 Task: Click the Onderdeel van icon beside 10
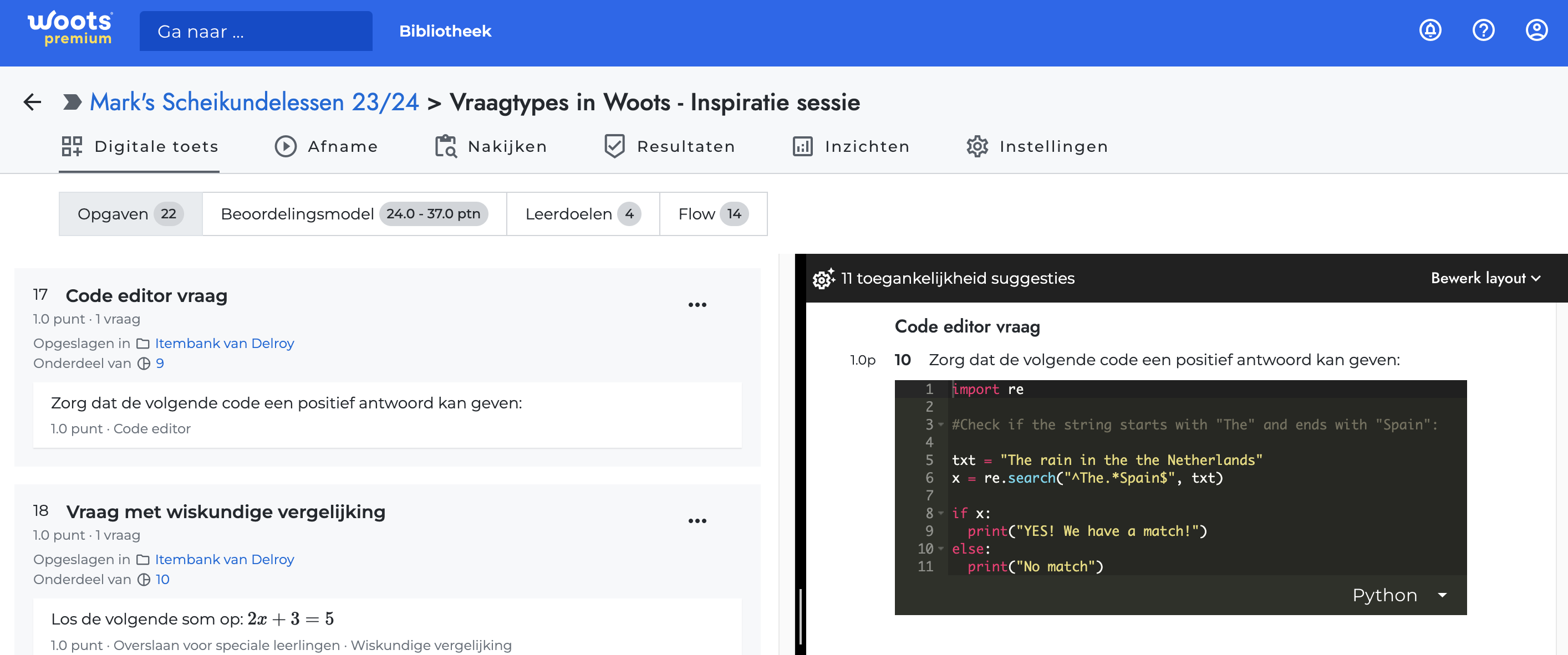pyautogui.click(x=144, y=580)
